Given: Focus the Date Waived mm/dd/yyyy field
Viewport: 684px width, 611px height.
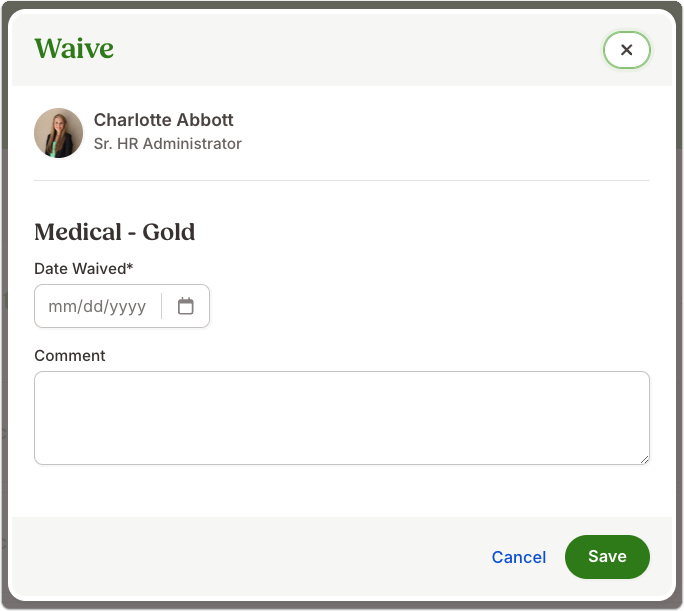Looking at the screenshot, I should (x=97, y=306).
